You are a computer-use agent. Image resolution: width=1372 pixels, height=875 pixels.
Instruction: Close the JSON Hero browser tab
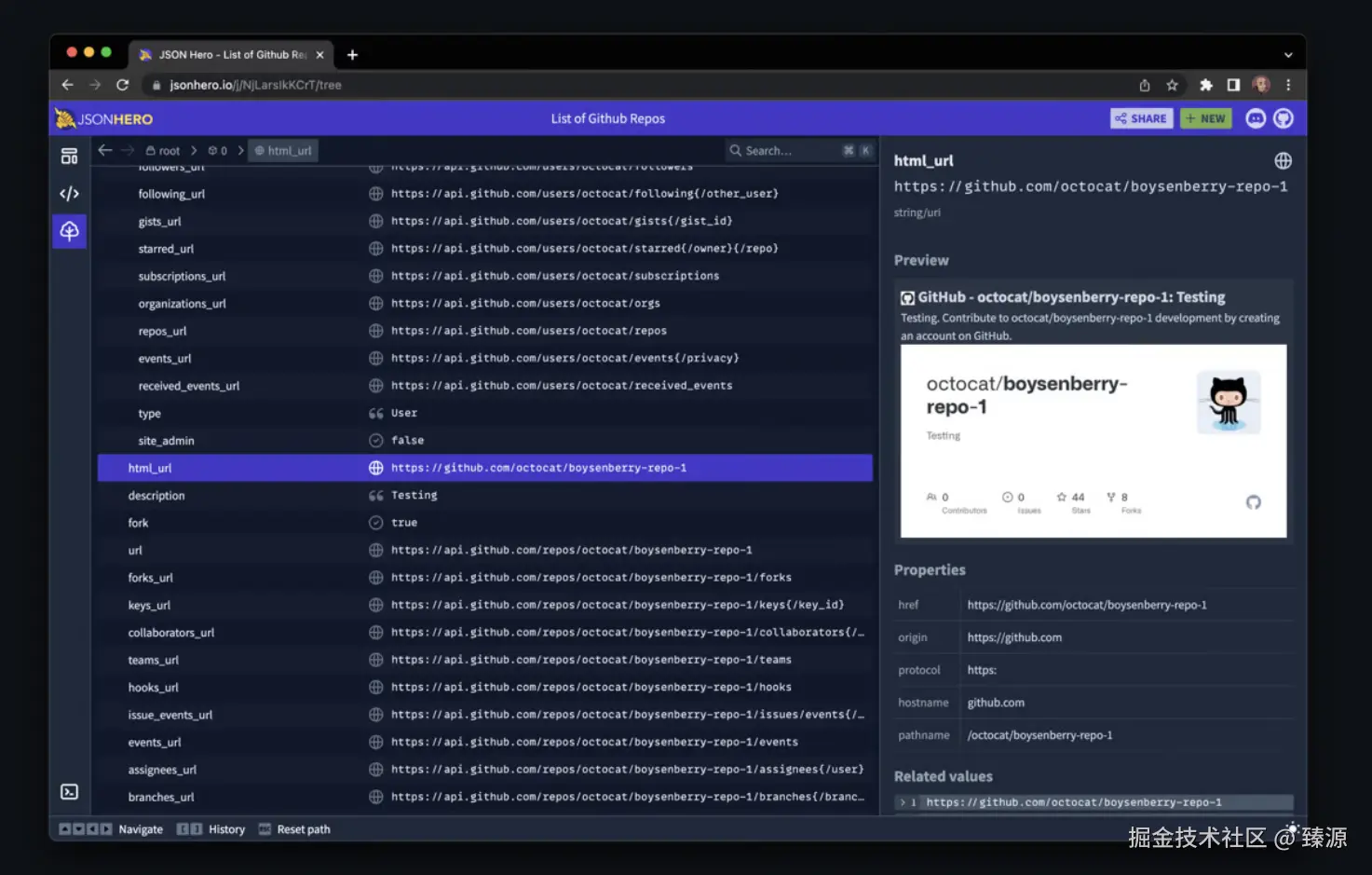click(x=319, y=55)
